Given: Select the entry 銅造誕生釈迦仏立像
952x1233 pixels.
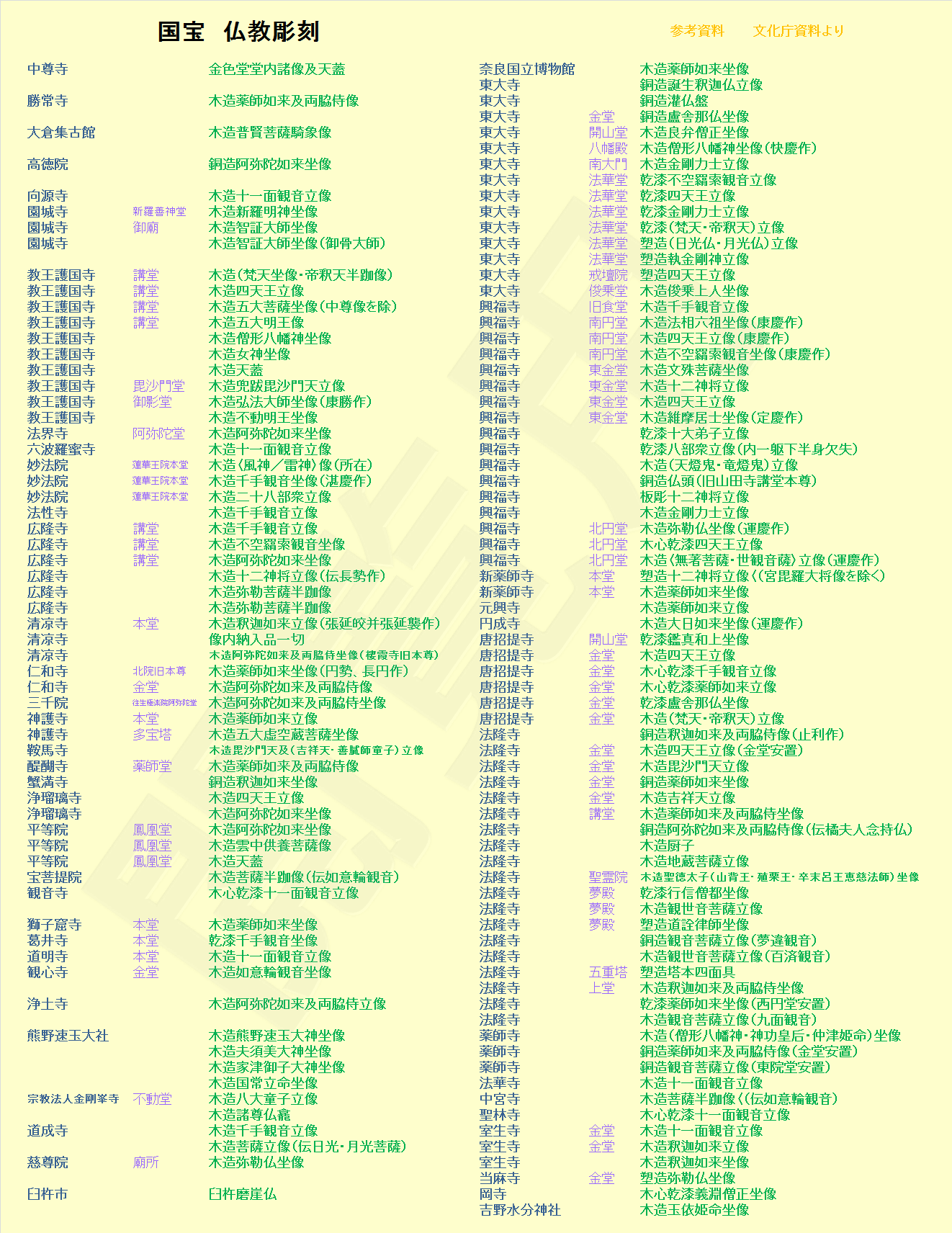Looking at the screenshot, I should 701,85.
